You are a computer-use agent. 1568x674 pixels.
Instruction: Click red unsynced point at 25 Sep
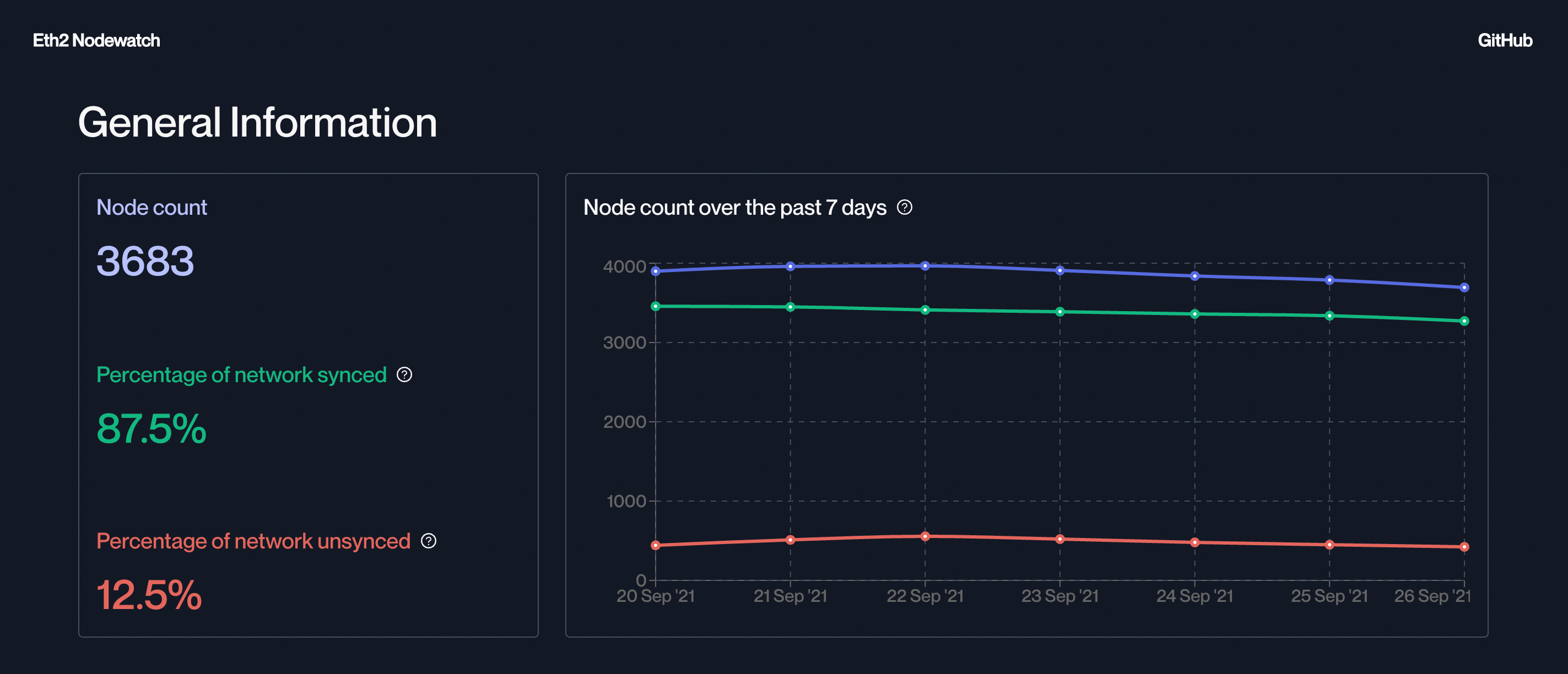(1329, 545)
